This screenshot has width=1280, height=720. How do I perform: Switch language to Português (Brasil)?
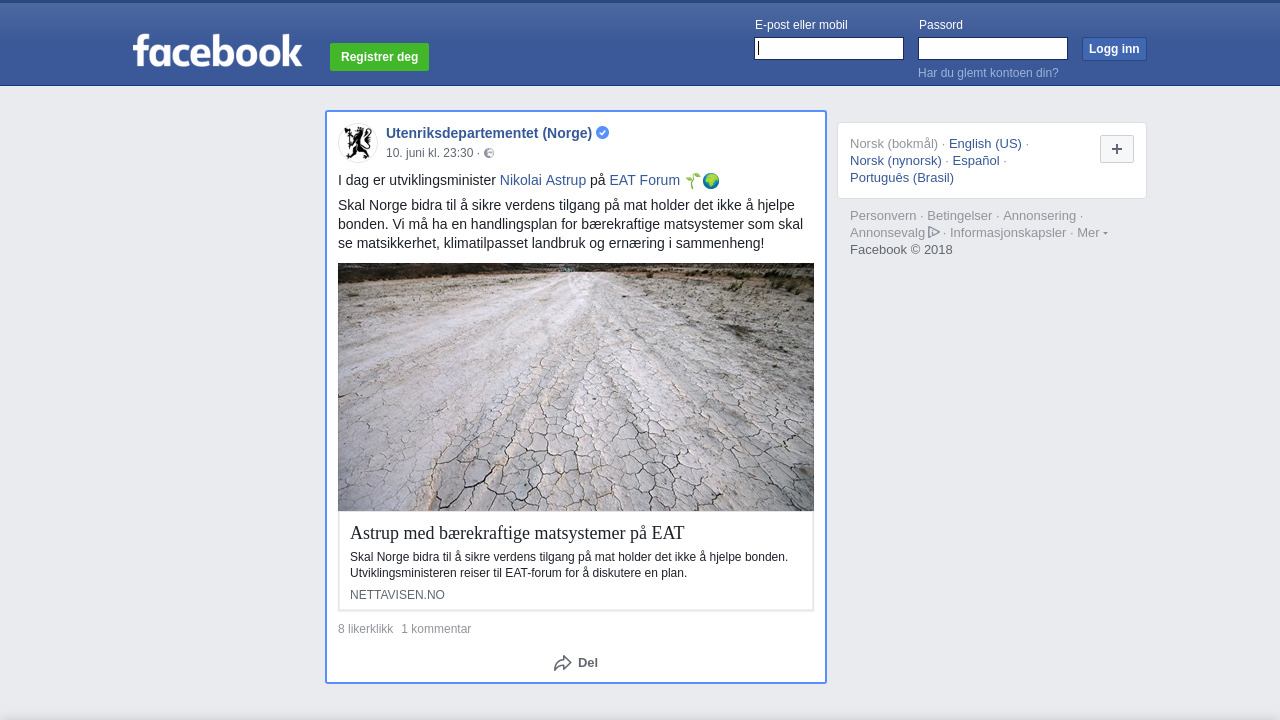902,178
